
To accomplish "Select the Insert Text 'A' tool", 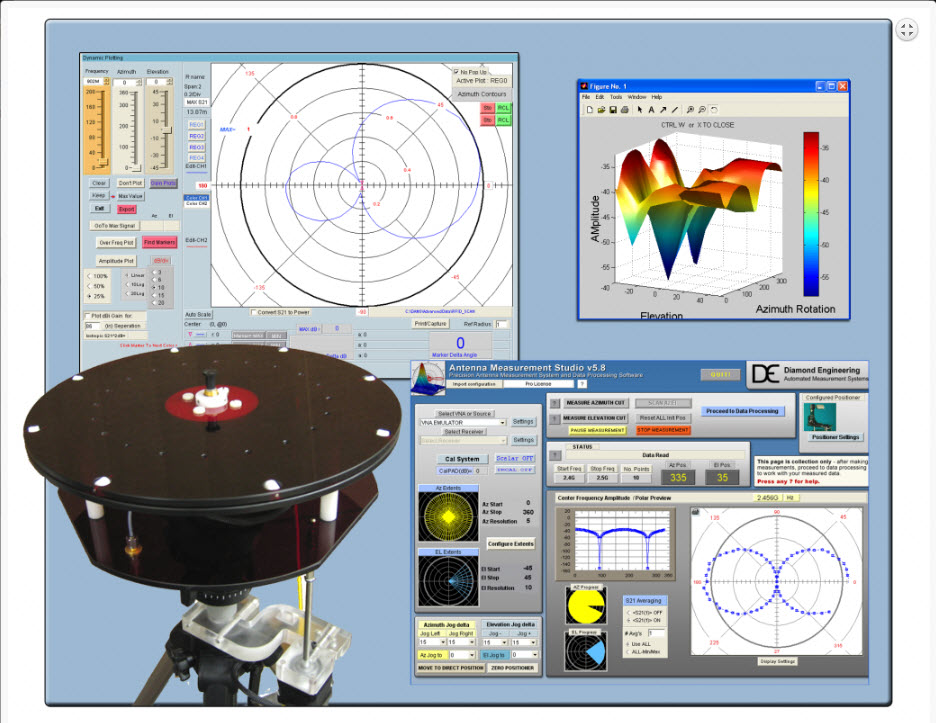I will pyautogui.click(x=651, y=110).
